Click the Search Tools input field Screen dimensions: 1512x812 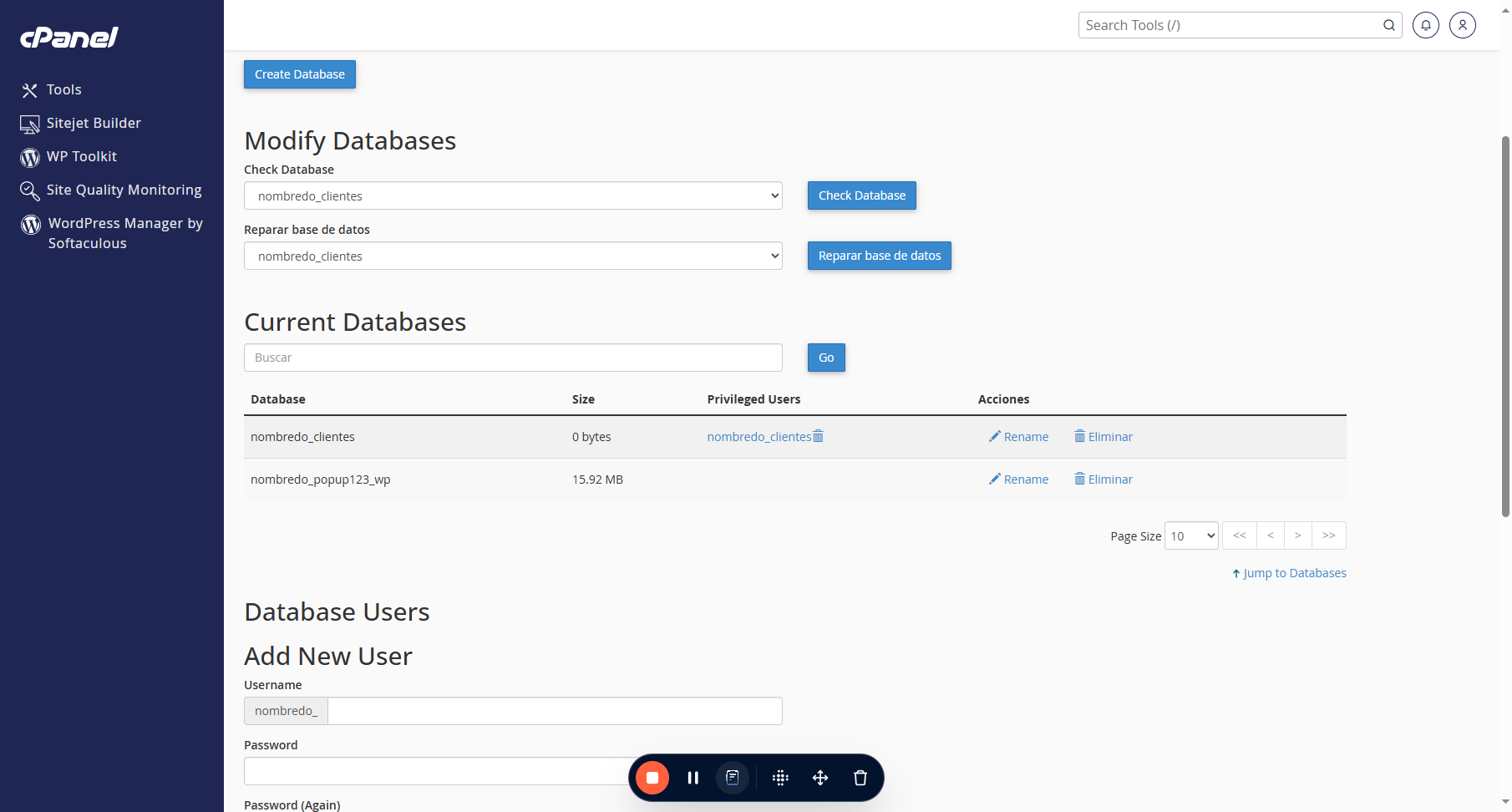tap(1230, 25)
